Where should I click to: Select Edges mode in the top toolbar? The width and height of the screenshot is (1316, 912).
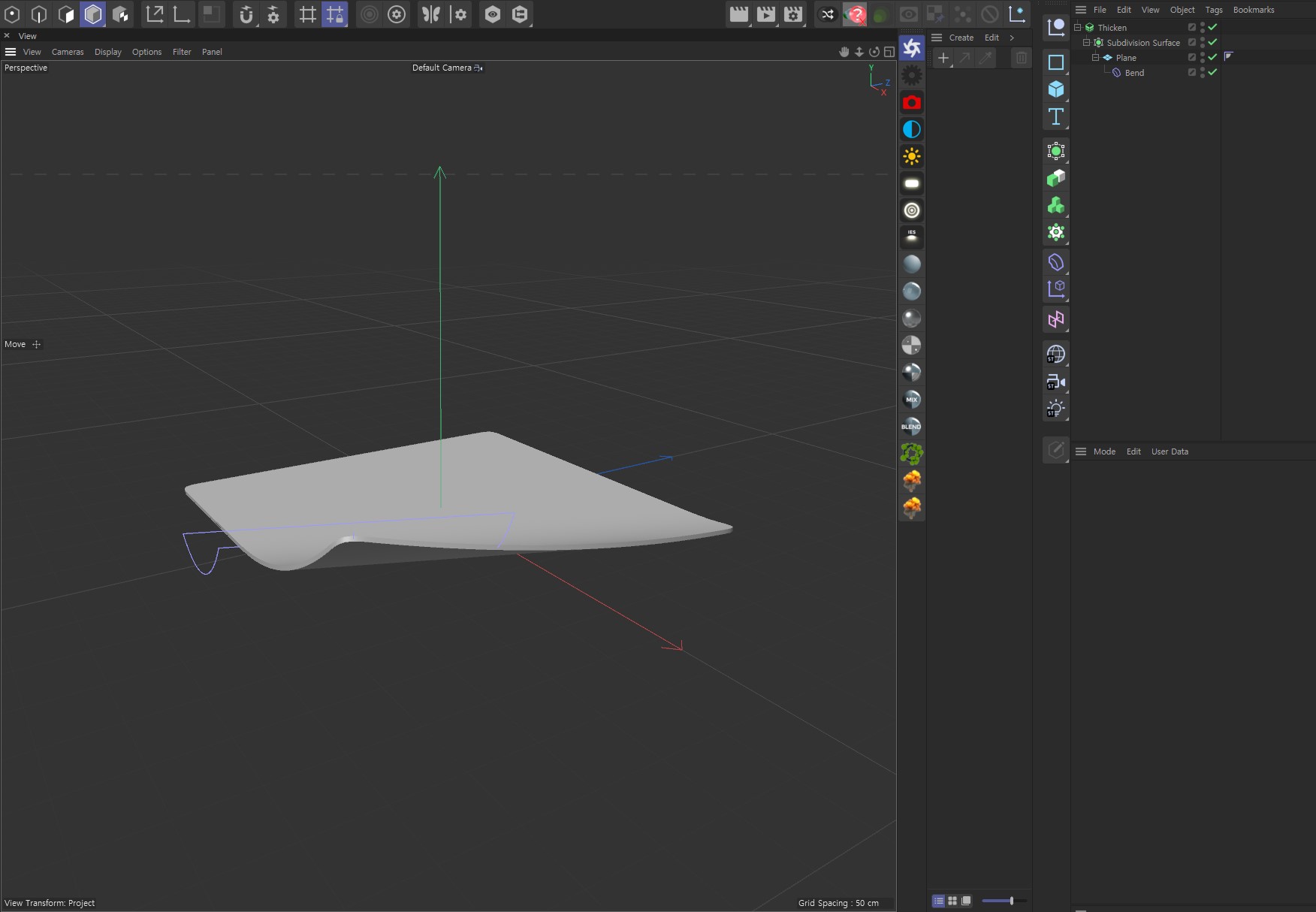(x=39, y=14)
